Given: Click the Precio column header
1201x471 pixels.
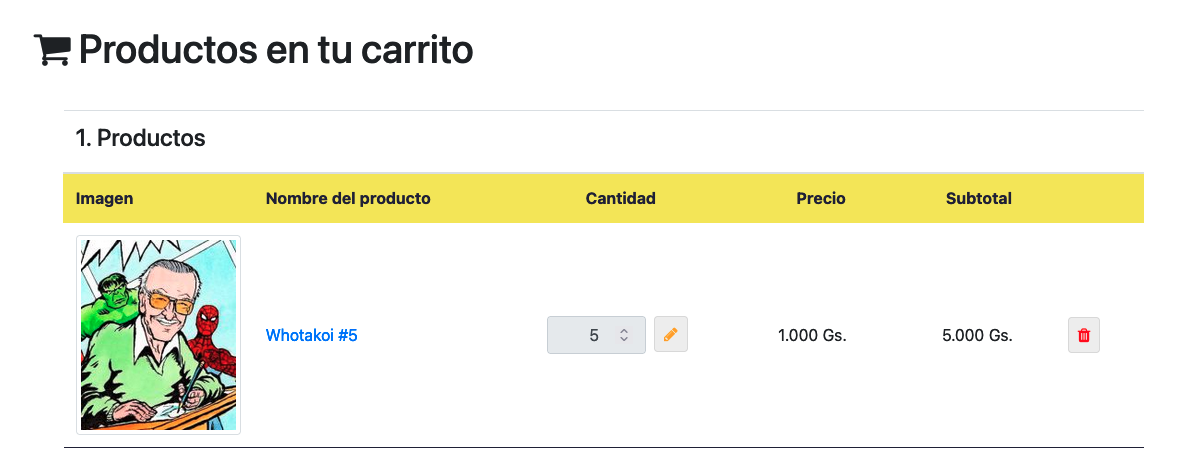Looking at the screenshot, I should tap(820, 198).
